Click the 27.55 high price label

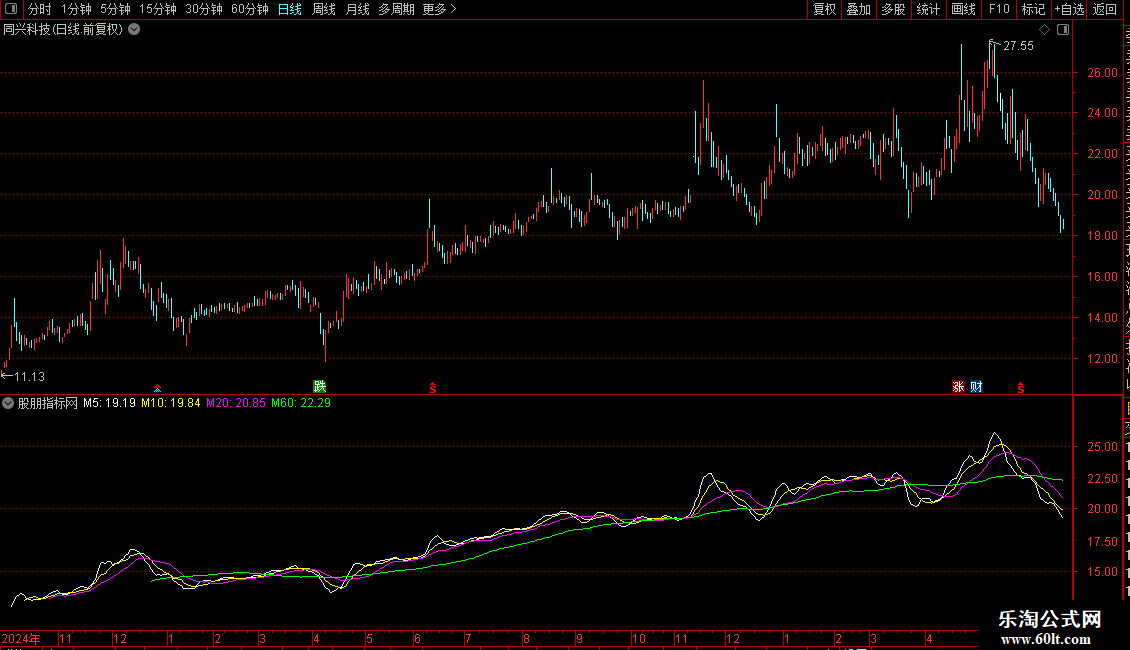(x=1018, y=46)
